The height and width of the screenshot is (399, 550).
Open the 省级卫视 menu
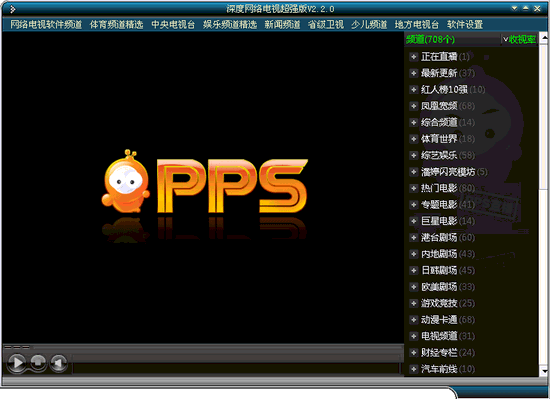(326, 24)
